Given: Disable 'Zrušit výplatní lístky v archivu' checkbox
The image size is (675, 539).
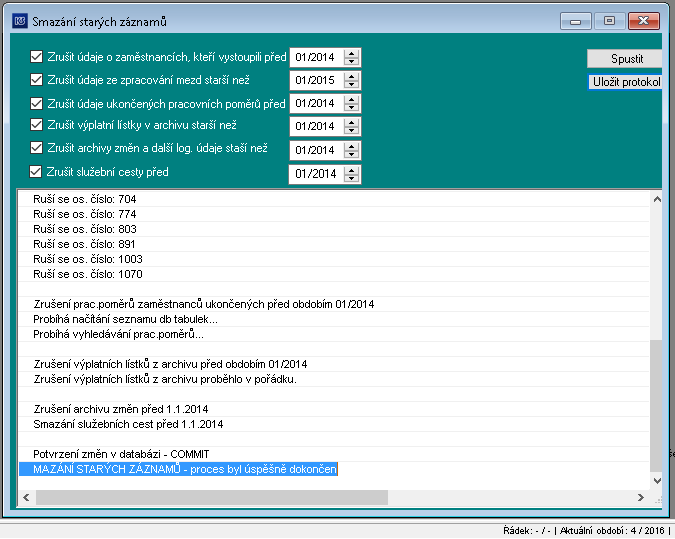Looking at the screenshot, I should coord(37,125).
